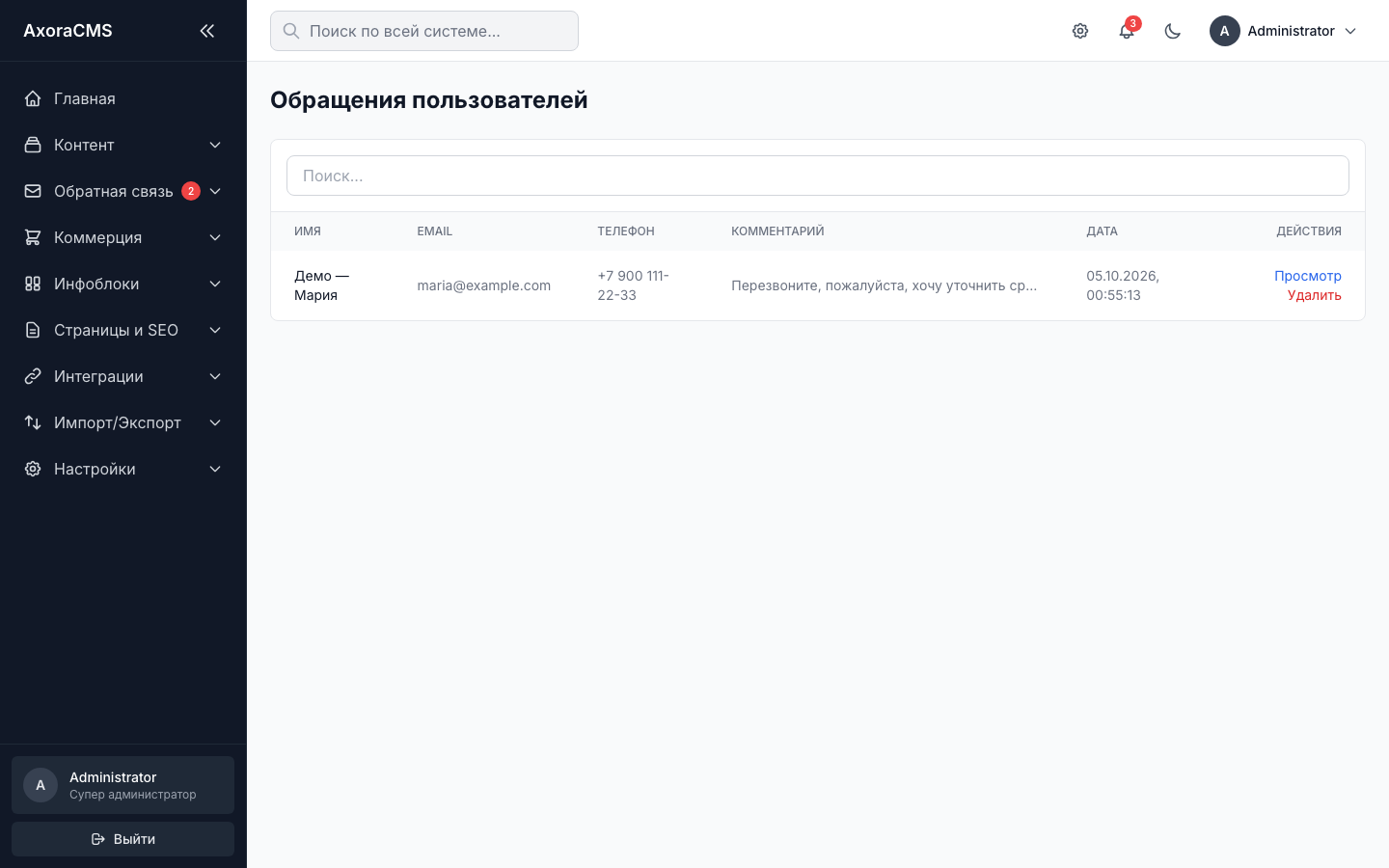Click the date 05.10.2026 cell
Image resolution: width=1389 pixels, height=868 pixels.
tap(1123, 285)
